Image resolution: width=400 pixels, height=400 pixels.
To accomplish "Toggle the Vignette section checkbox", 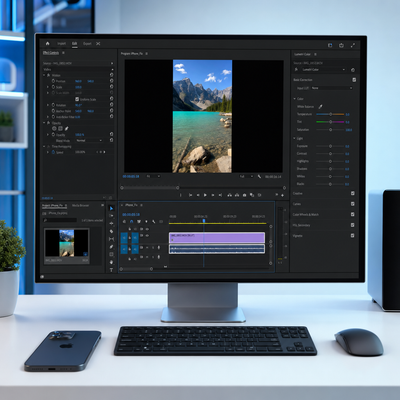I will click(353, 236).
